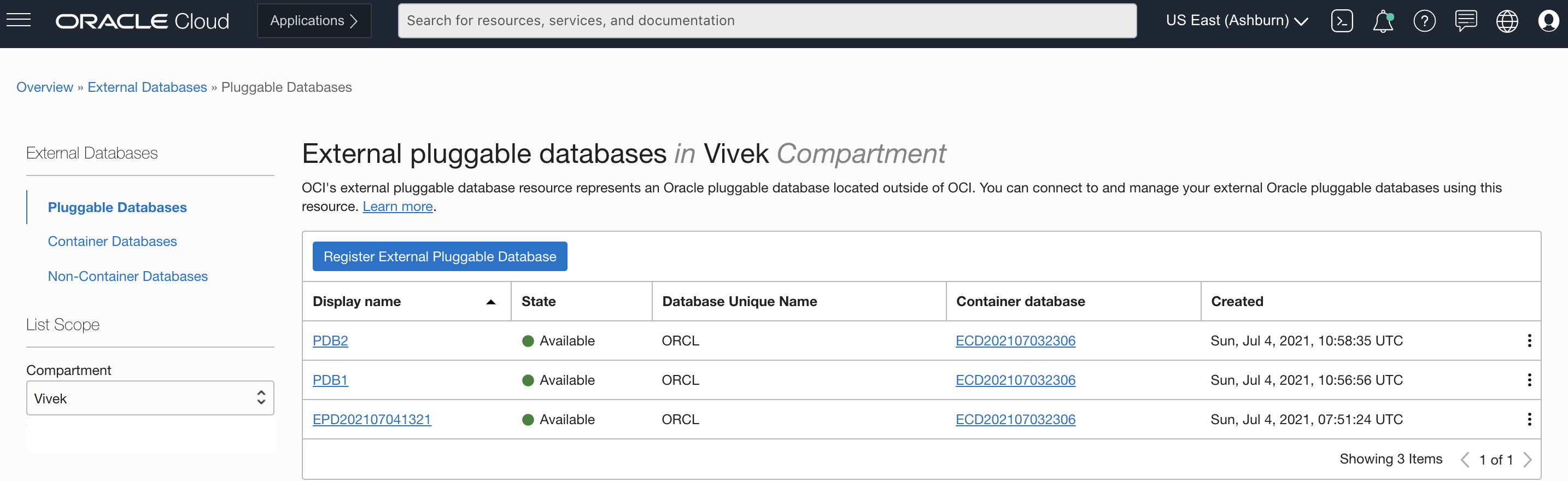The width and height of the screenshot is (1568, 481).
Task: Select Pluggable Databases in sidebar
Action: pos(117,207)
